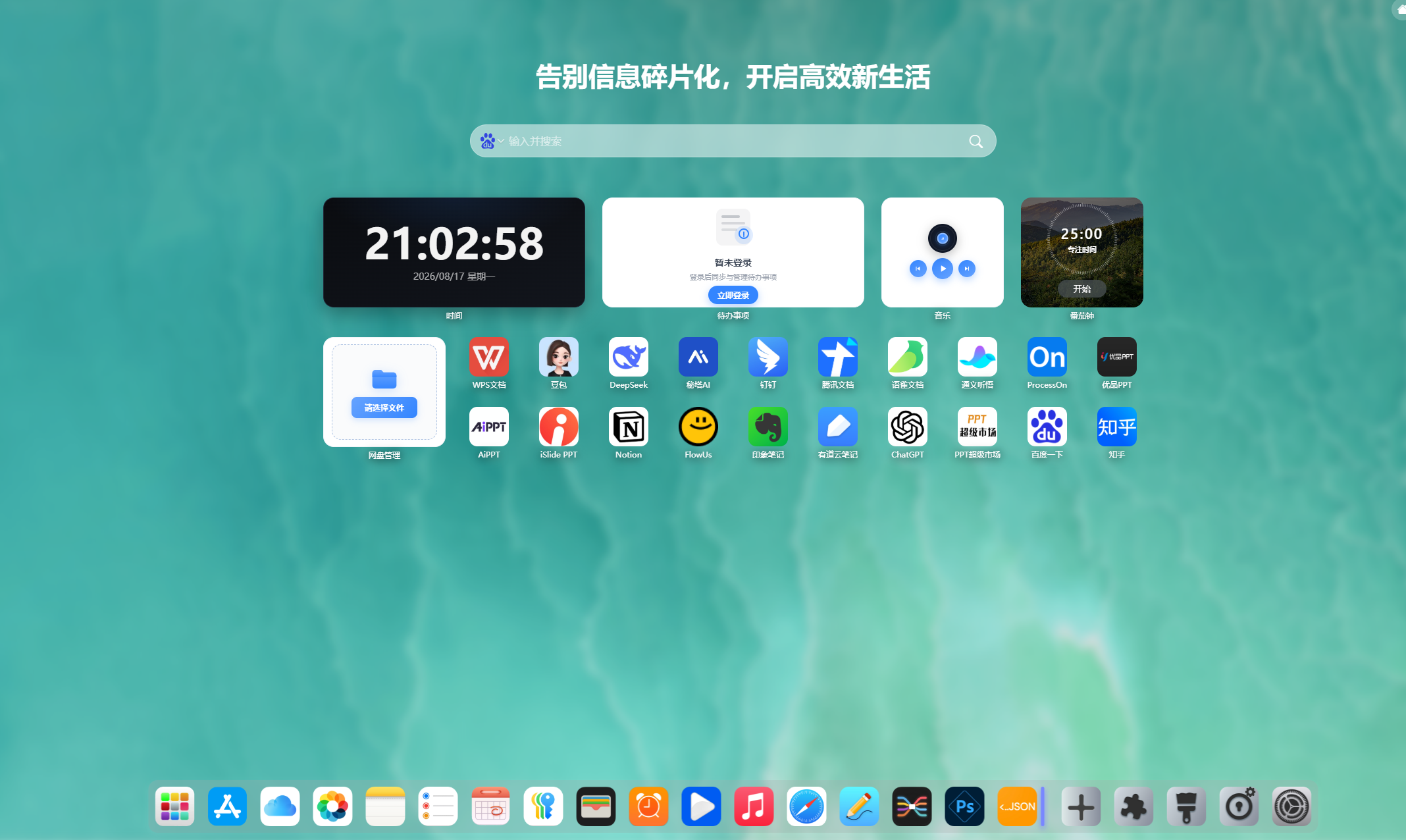Open colorful crossed-lines app in dock
This screenshot has width=1406, height=840.
point(912,806)
